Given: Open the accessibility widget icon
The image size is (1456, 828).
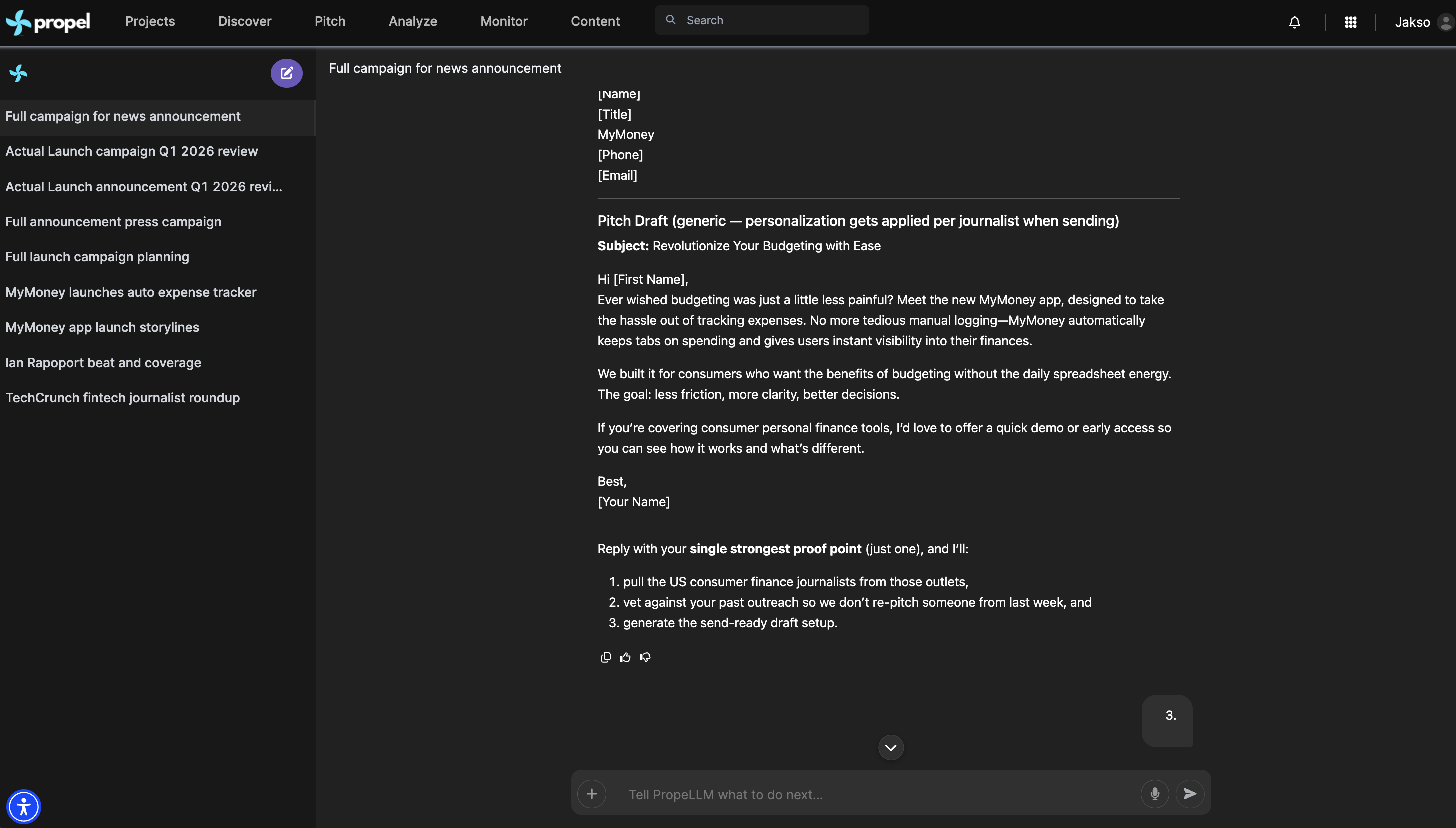Looking at the screenshot, I should tap(24, 806).
